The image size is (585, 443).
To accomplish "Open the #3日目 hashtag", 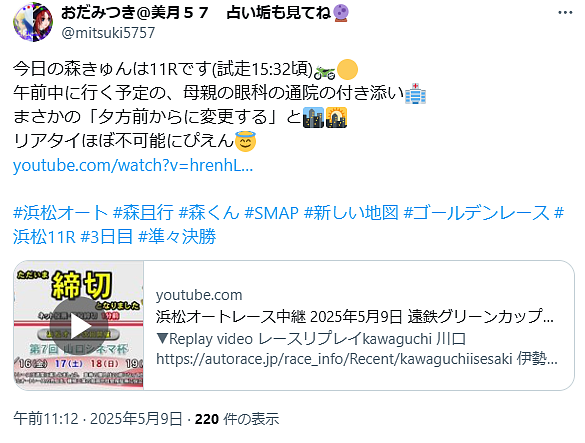I will click(x=107, y=237).
